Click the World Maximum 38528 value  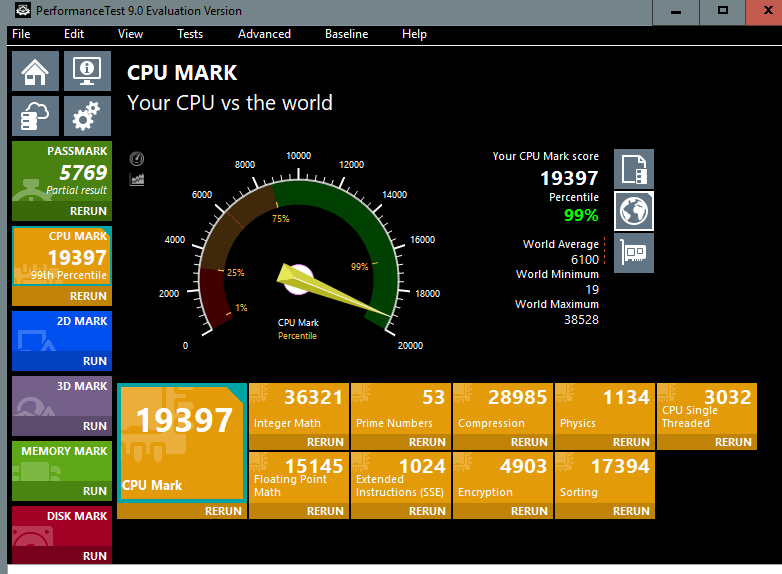581,320
